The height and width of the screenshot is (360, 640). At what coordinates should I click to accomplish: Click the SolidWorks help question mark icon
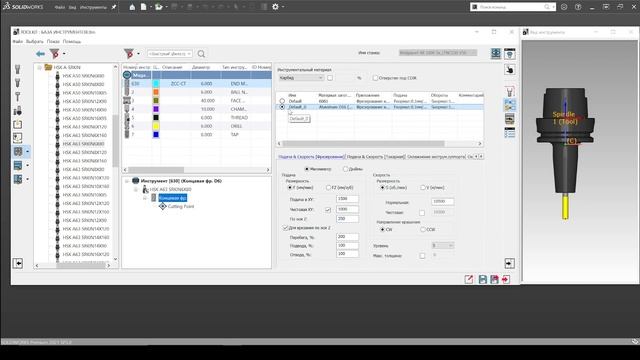click(578, 7)
